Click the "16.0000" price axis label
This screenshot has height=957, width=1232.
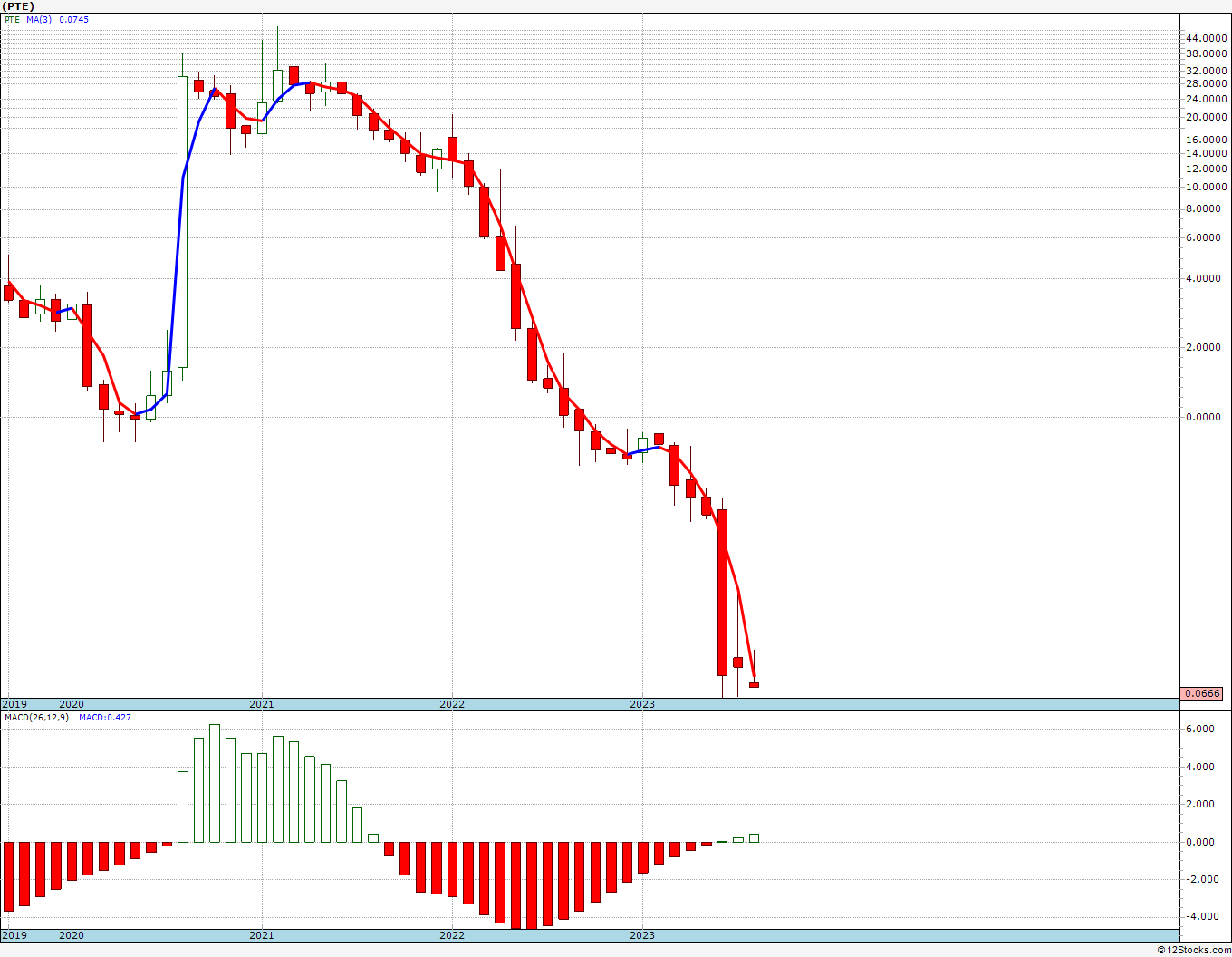click(1206, 140)
